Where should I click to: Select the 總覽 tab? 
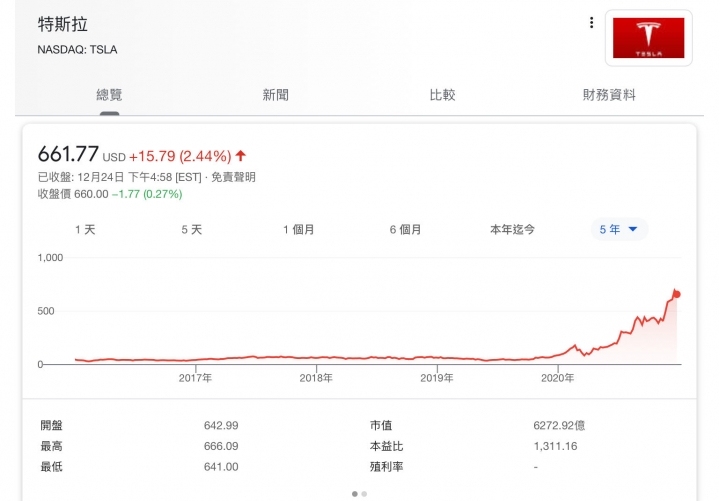[x=109, y=95]
